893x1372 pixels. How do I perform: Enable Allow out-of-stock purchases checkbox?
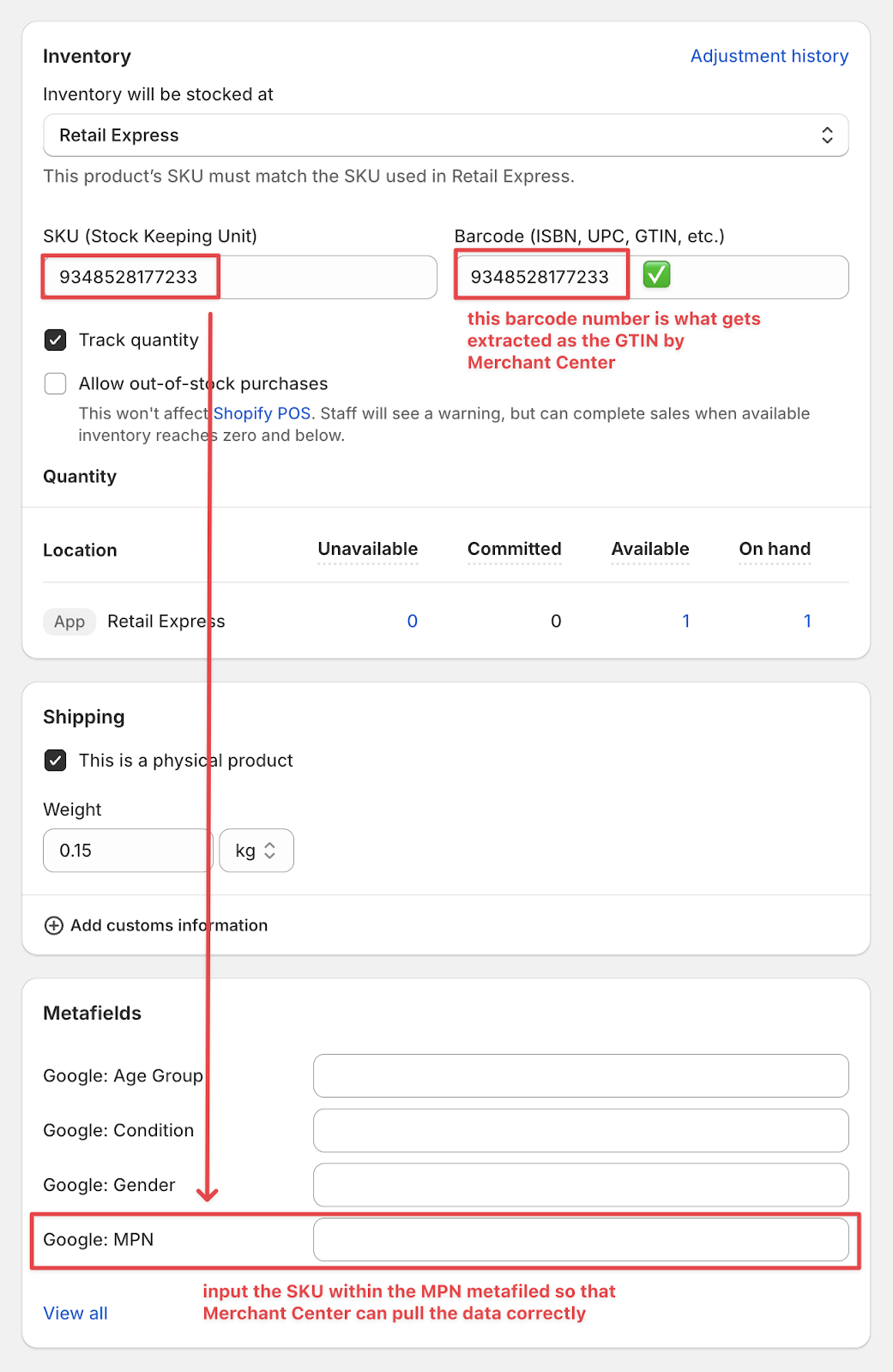click(56, 384)
